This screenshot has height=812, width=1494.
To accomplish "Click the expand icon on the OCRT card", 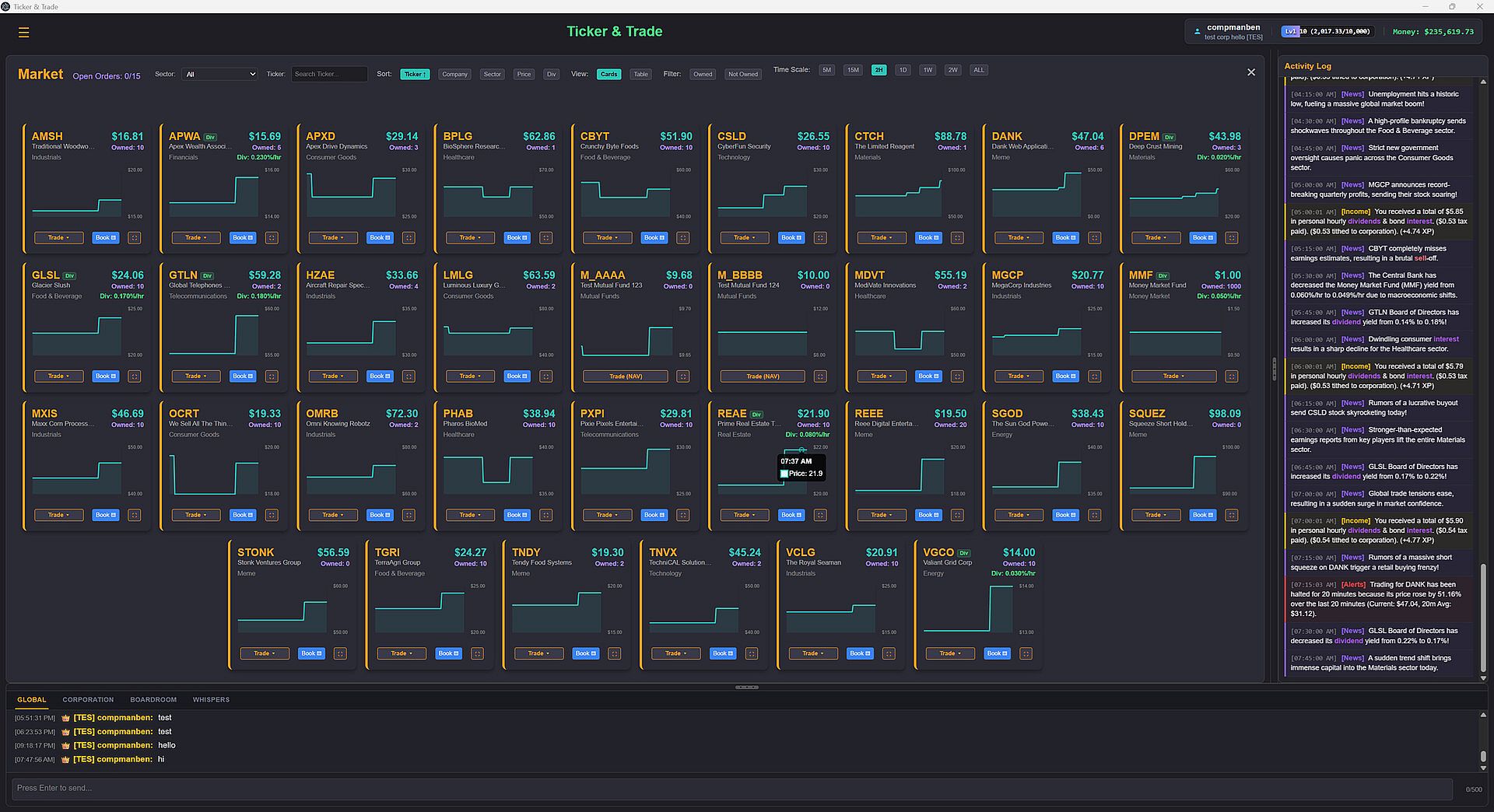I will [x=272, y=515].
